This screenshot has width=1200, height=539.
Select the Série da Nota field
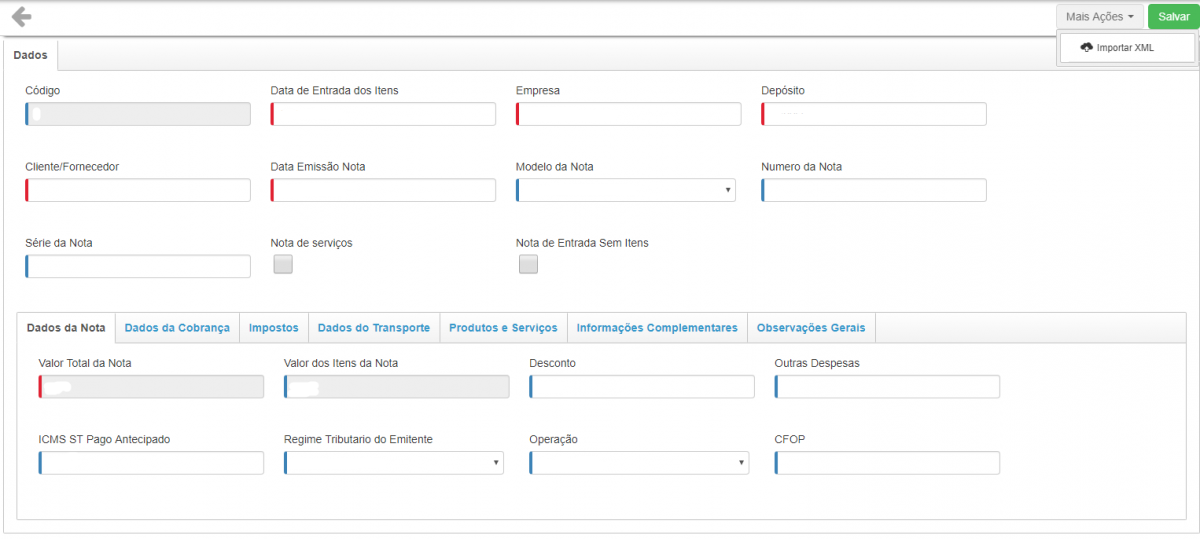tap(138, 266)
